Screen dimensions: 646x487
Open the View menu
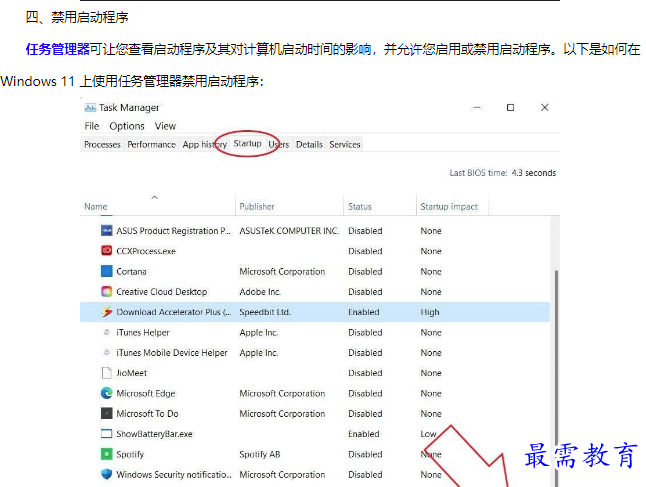165,126
